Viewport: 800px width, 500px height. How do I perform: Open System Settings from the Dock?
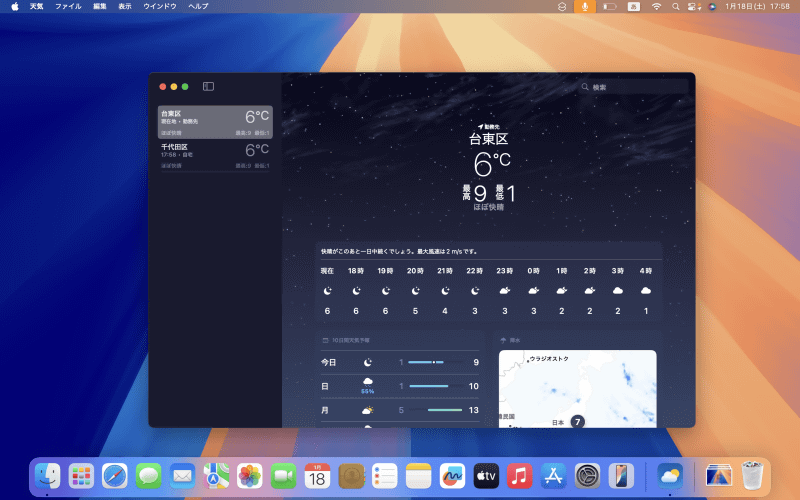pos(587,477)
